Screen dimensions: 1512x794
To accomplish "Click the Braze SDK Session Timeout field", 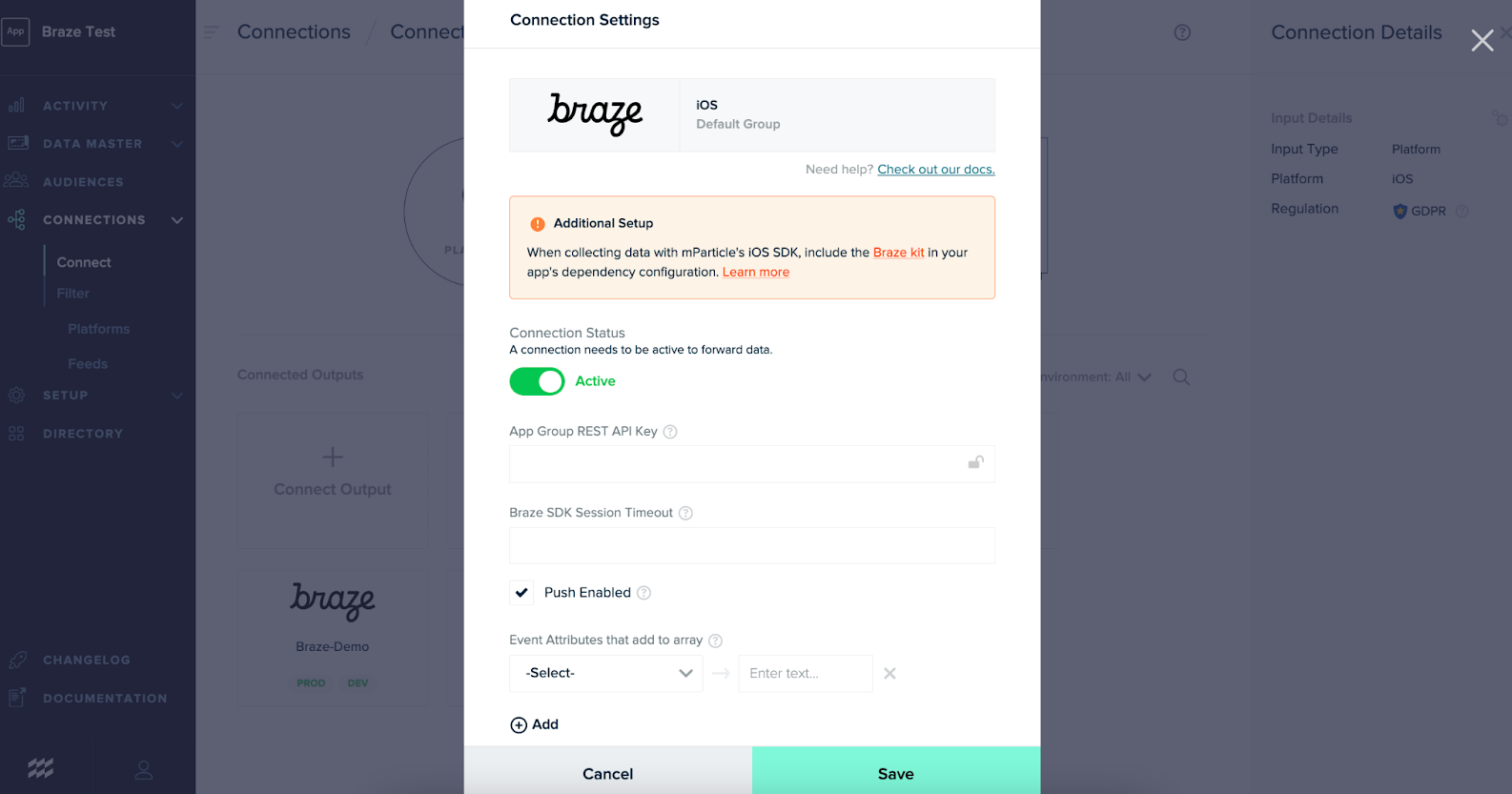I will (x=751, y=546).
